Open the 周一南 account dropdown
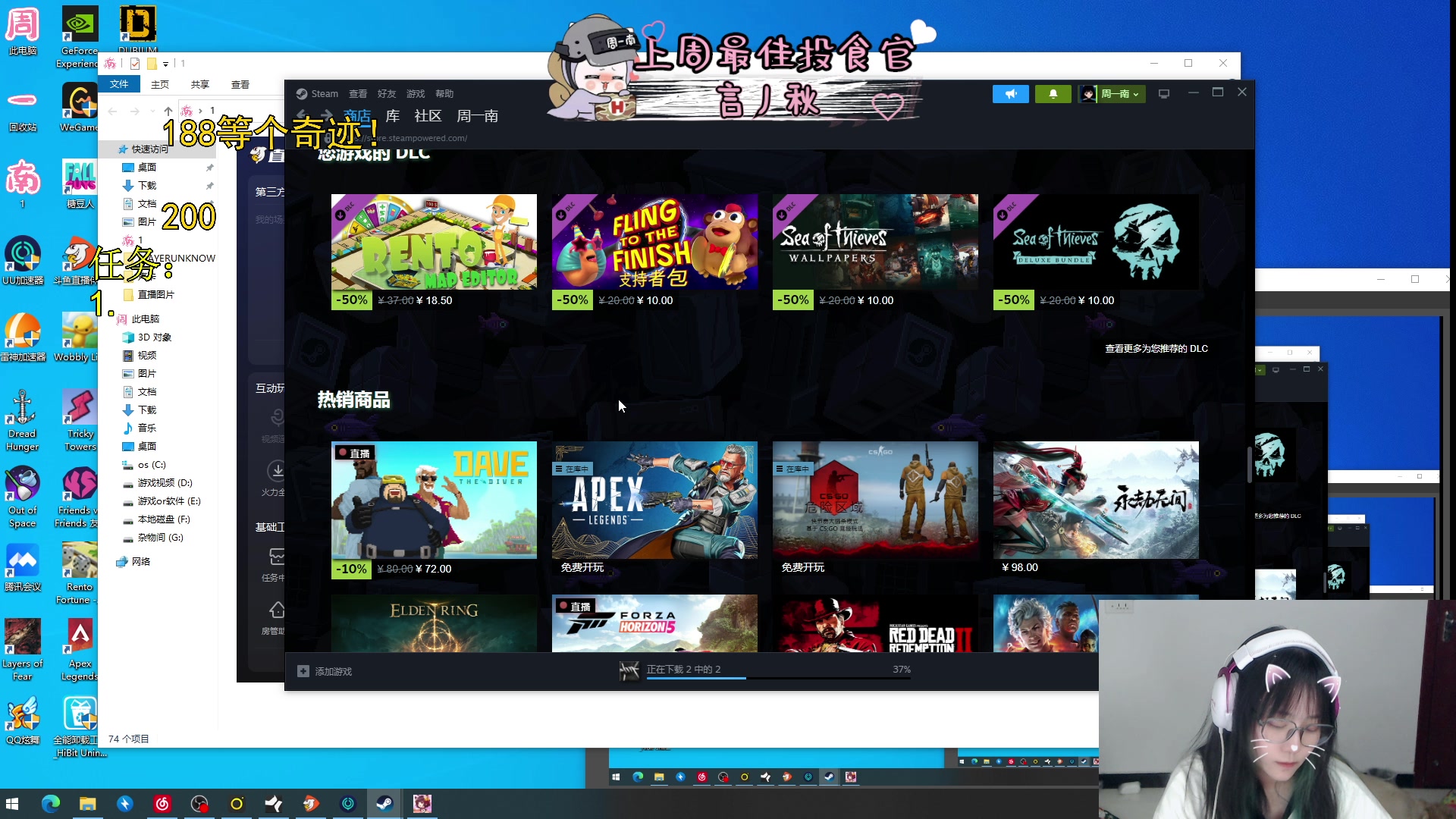Screen dimensions: 1456x819 coord(1112,94)
